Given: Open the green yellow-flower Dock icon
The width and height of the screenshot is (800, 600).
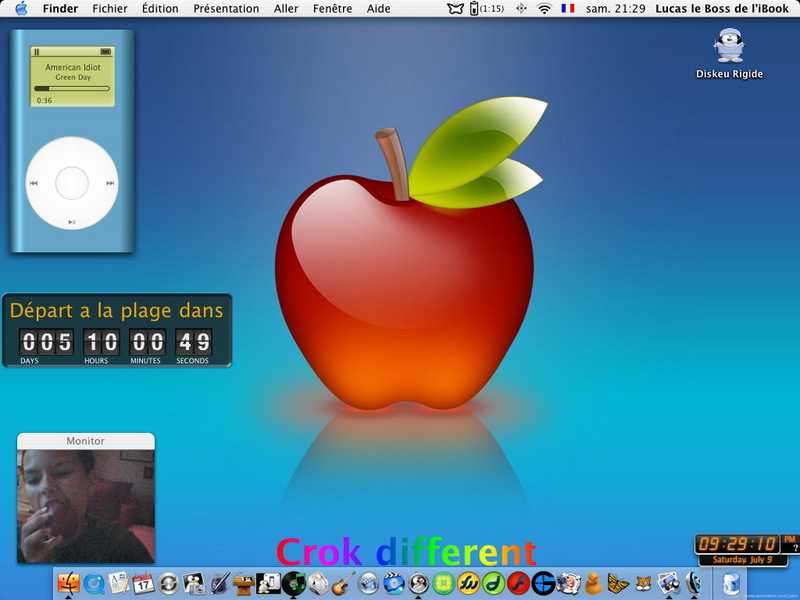Looking at the screenshot, I should tap(443, 583).
